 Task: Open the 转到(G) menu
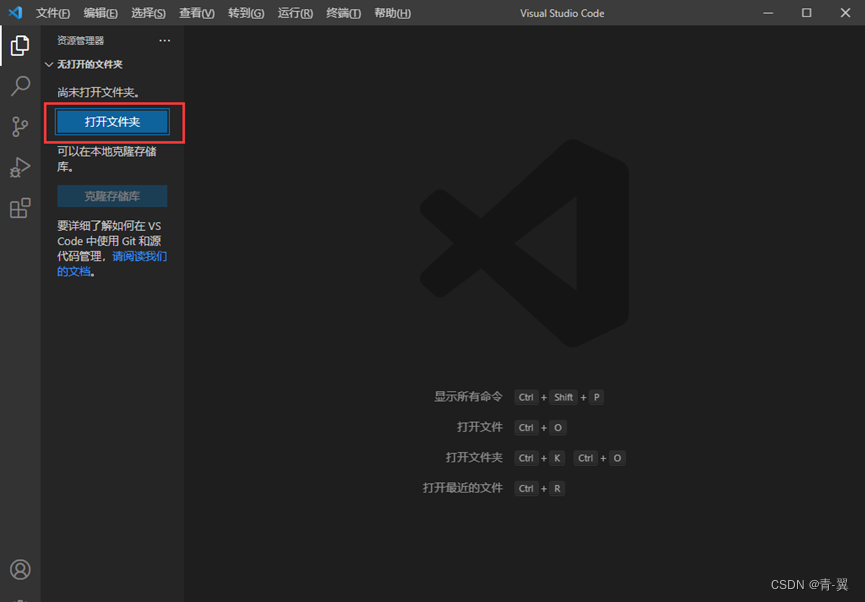point(246,13)
